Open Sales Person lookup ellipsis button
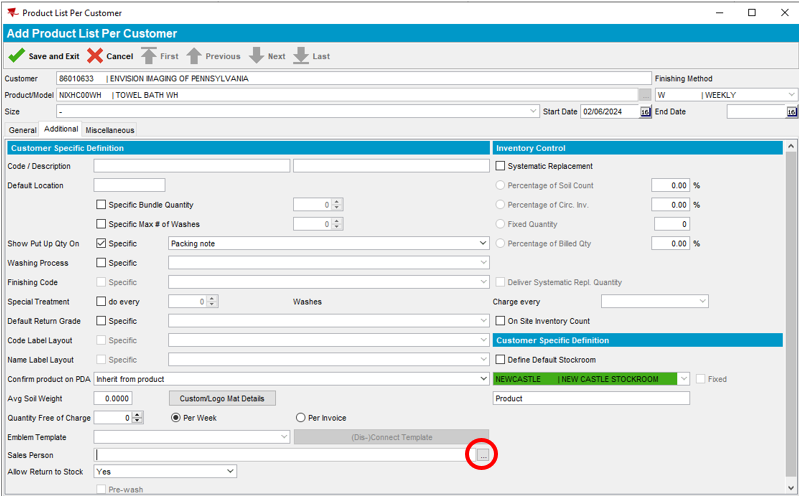 pos(483,455)
